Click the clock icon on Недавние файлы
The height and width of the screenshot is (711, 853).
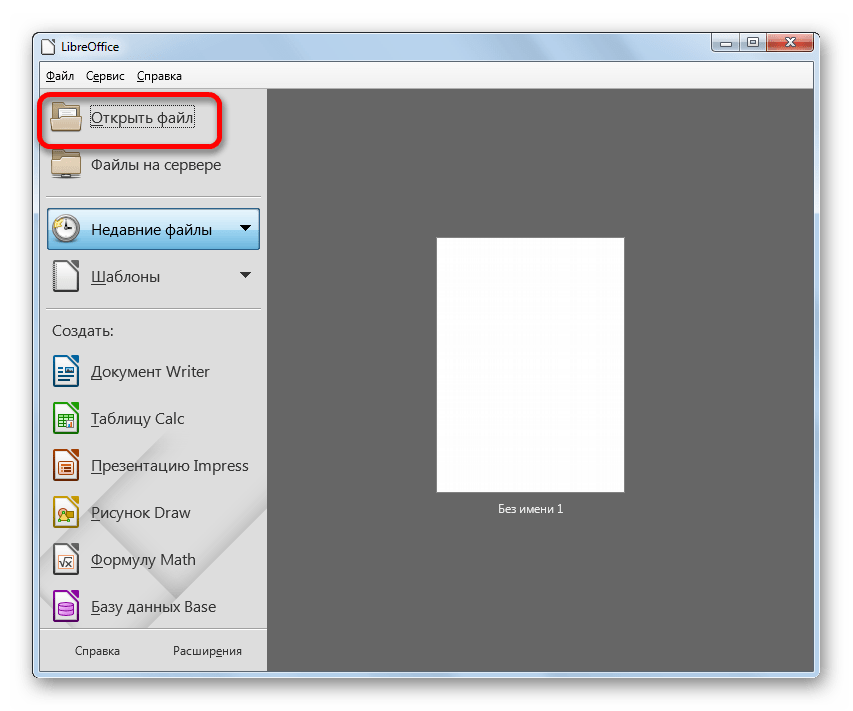(66, 229)
